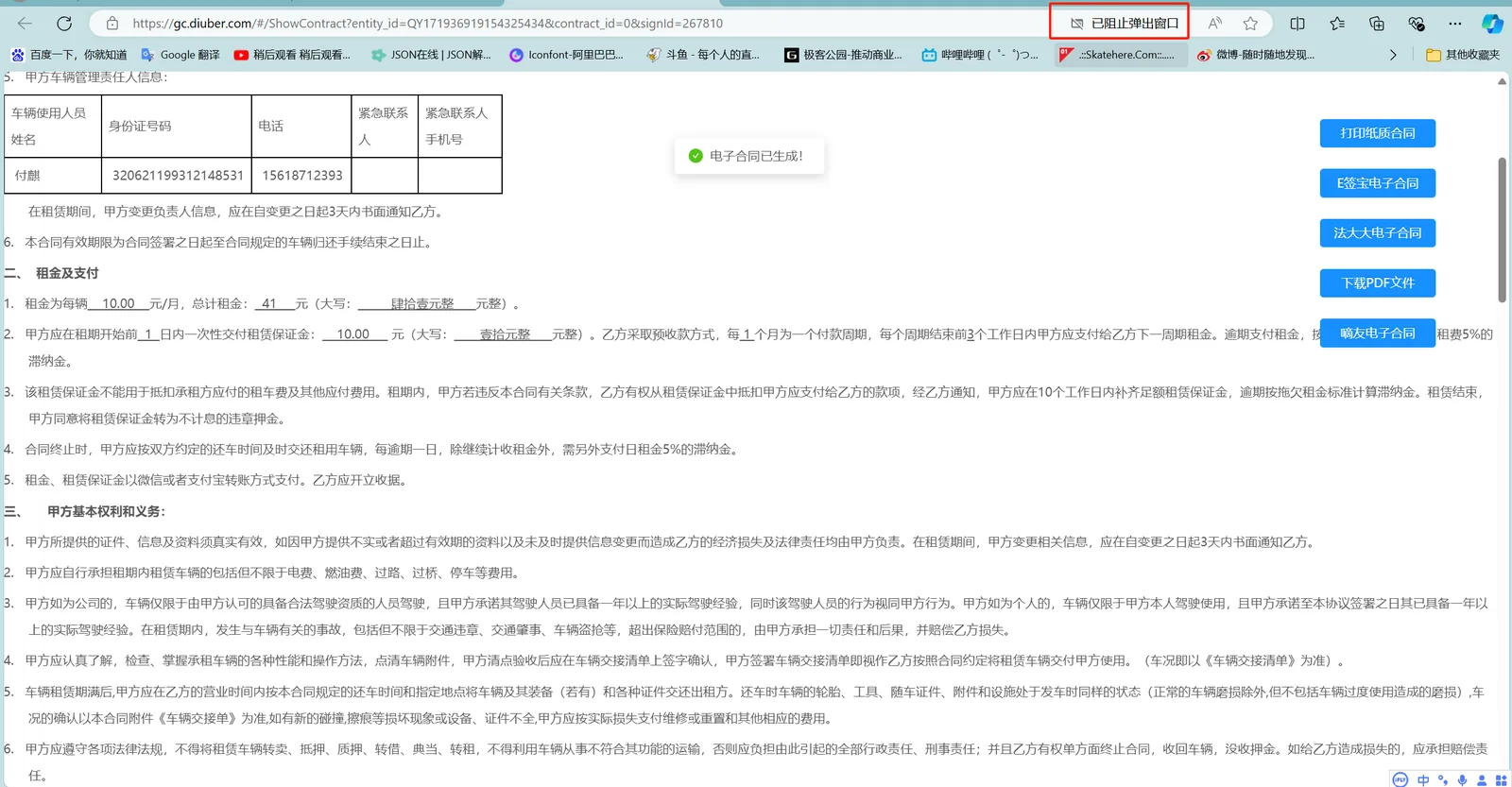Click ID number 320621199312148531
This screenshot has height=787, width=1512.
point(178,176)
